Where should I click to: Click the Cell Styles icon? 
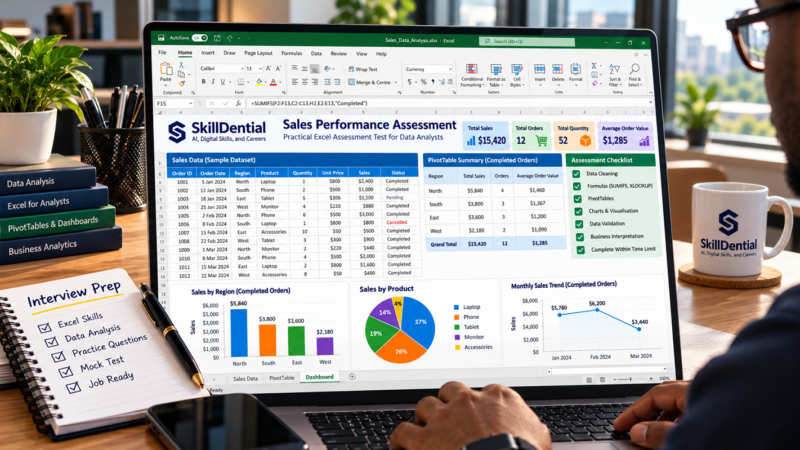517,69
